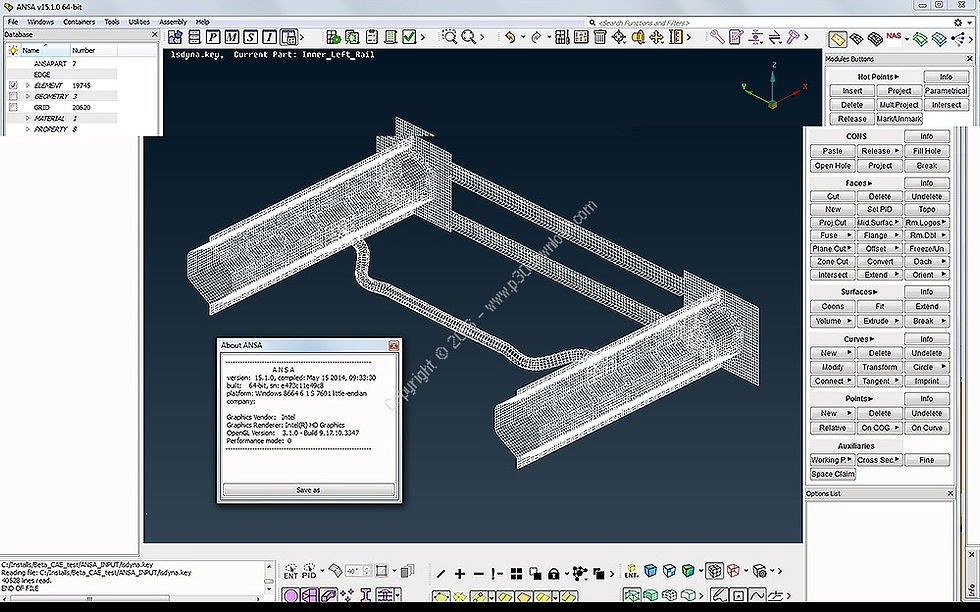Expand the PROPERTY tree row

(28, 129)
